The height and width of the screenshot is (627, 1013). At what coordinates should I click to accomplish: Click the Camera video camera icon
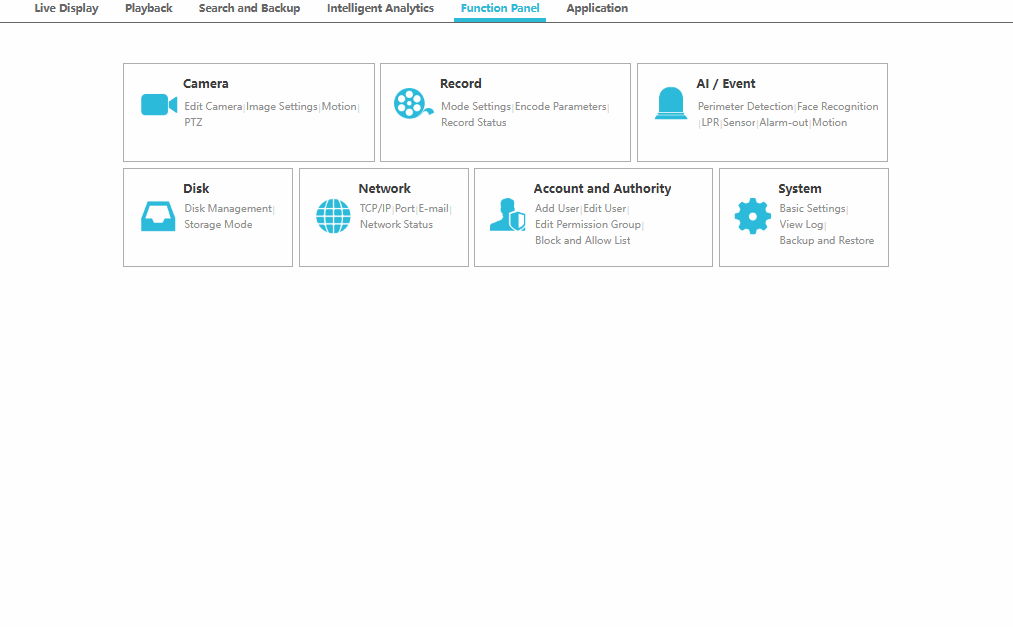tap(158, 105)
